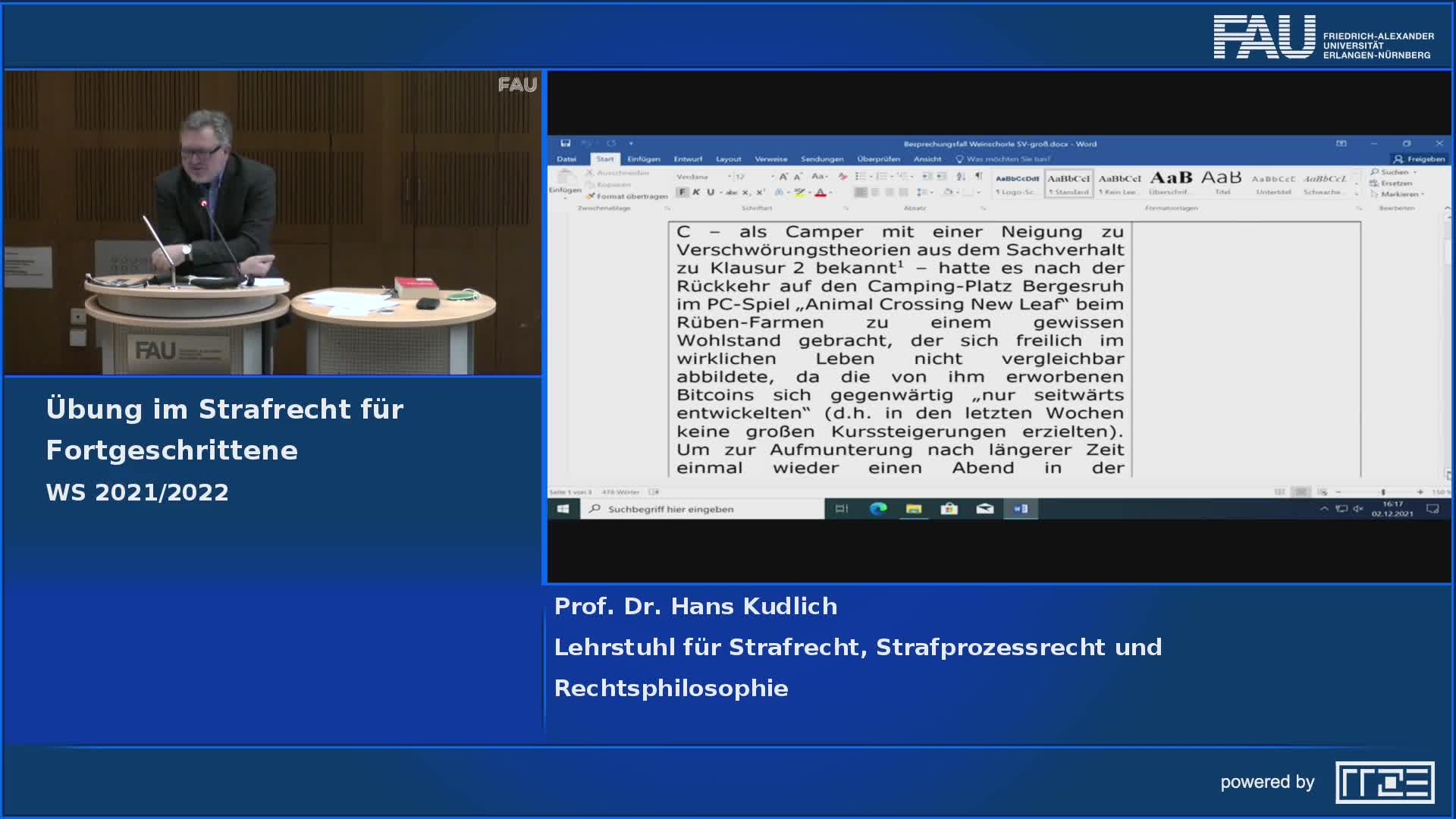1456x819 pixels.
Task: Open Microsoft Edge from the taskbar
Action: pyautogui.click(x=877, y=509)
